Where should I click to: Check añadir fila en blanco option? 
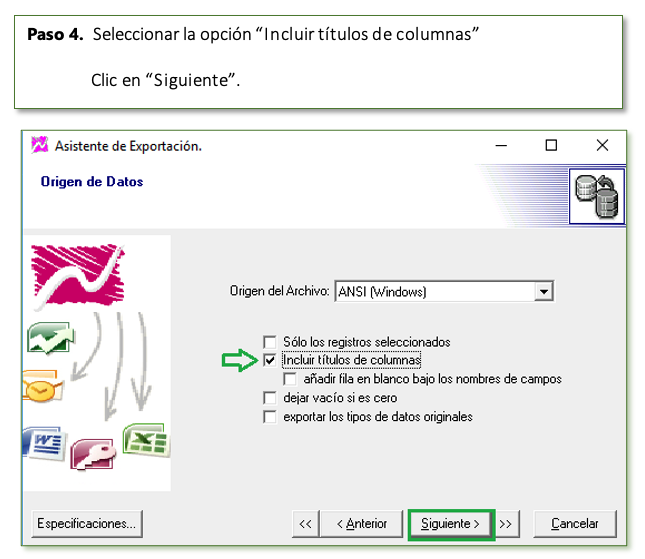(x=290, y=379)
